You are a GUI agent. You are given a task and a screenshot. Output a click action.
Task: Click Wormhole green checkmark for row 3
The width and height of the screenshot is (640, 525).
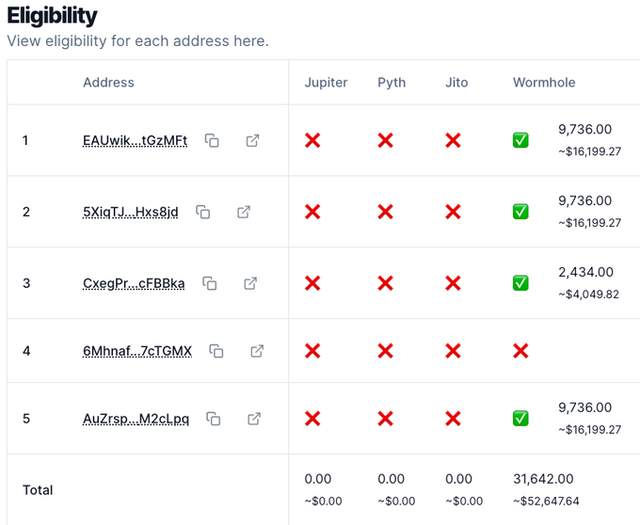pyautogui.click(x=521, y=283)
